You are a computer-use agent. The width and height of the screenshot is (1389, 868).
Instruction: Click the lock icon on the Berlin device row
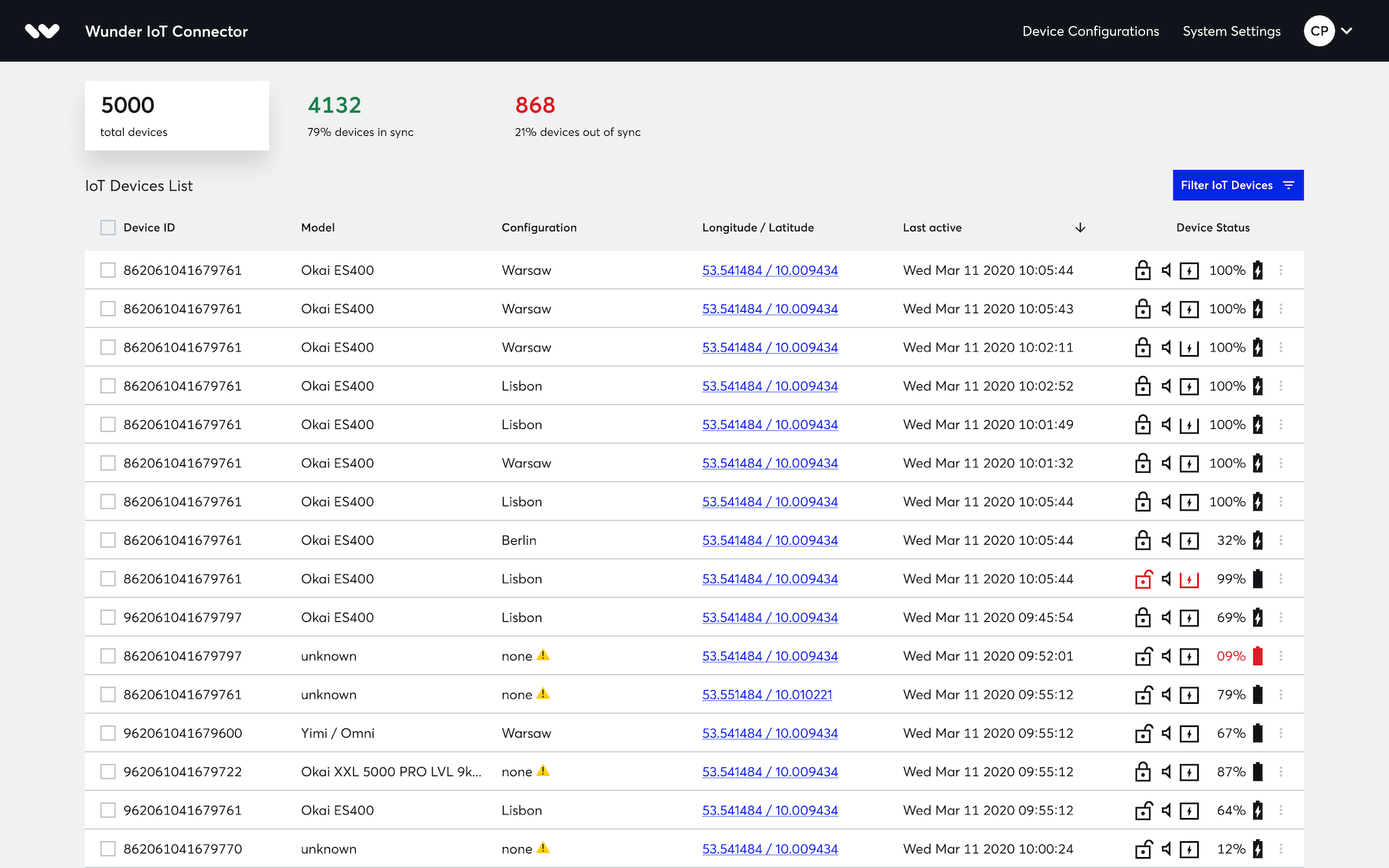(1143, 540)
